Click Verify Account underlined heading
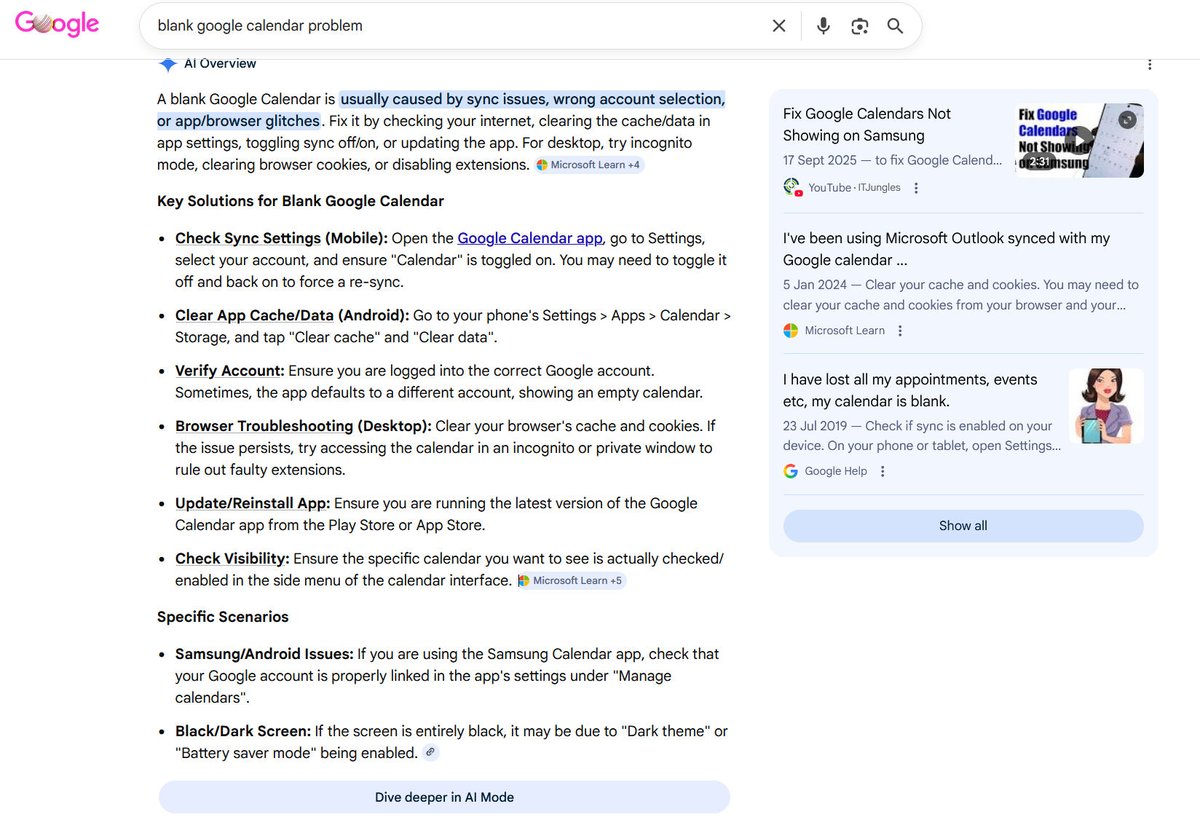The image size is (1200, 817). [x=230, y=371]
